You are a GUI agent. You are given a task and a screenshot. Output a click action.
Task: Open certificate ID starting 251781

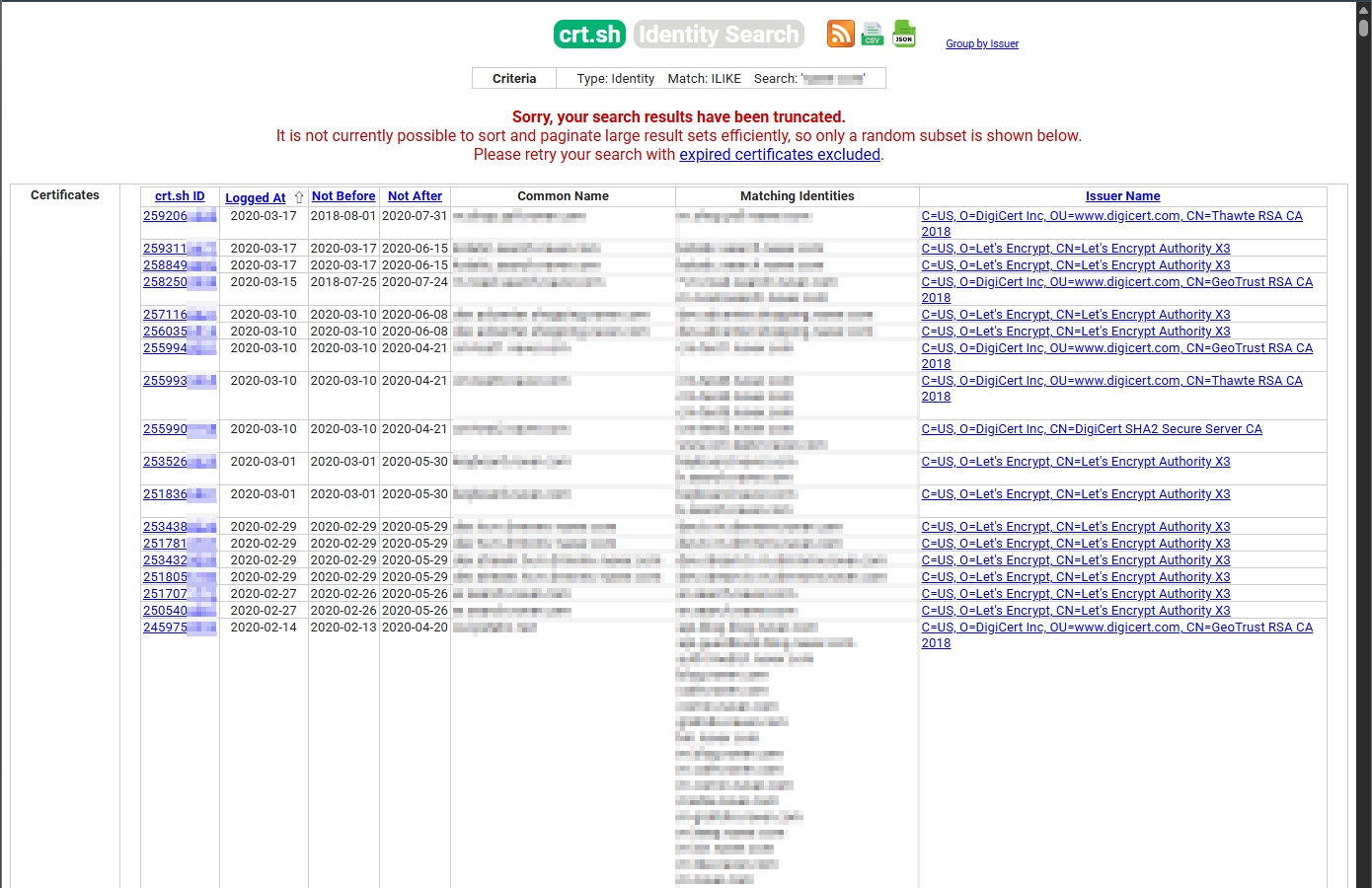pyautogui.click(x=180, y=544)
